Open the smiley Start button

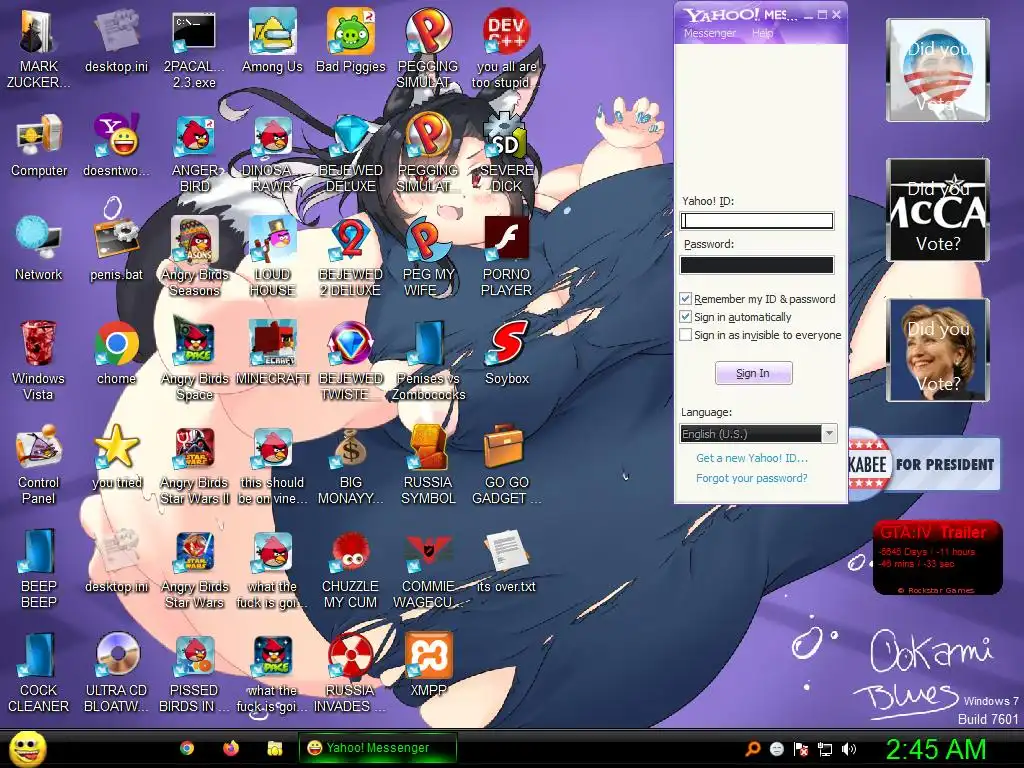(27, 748)
